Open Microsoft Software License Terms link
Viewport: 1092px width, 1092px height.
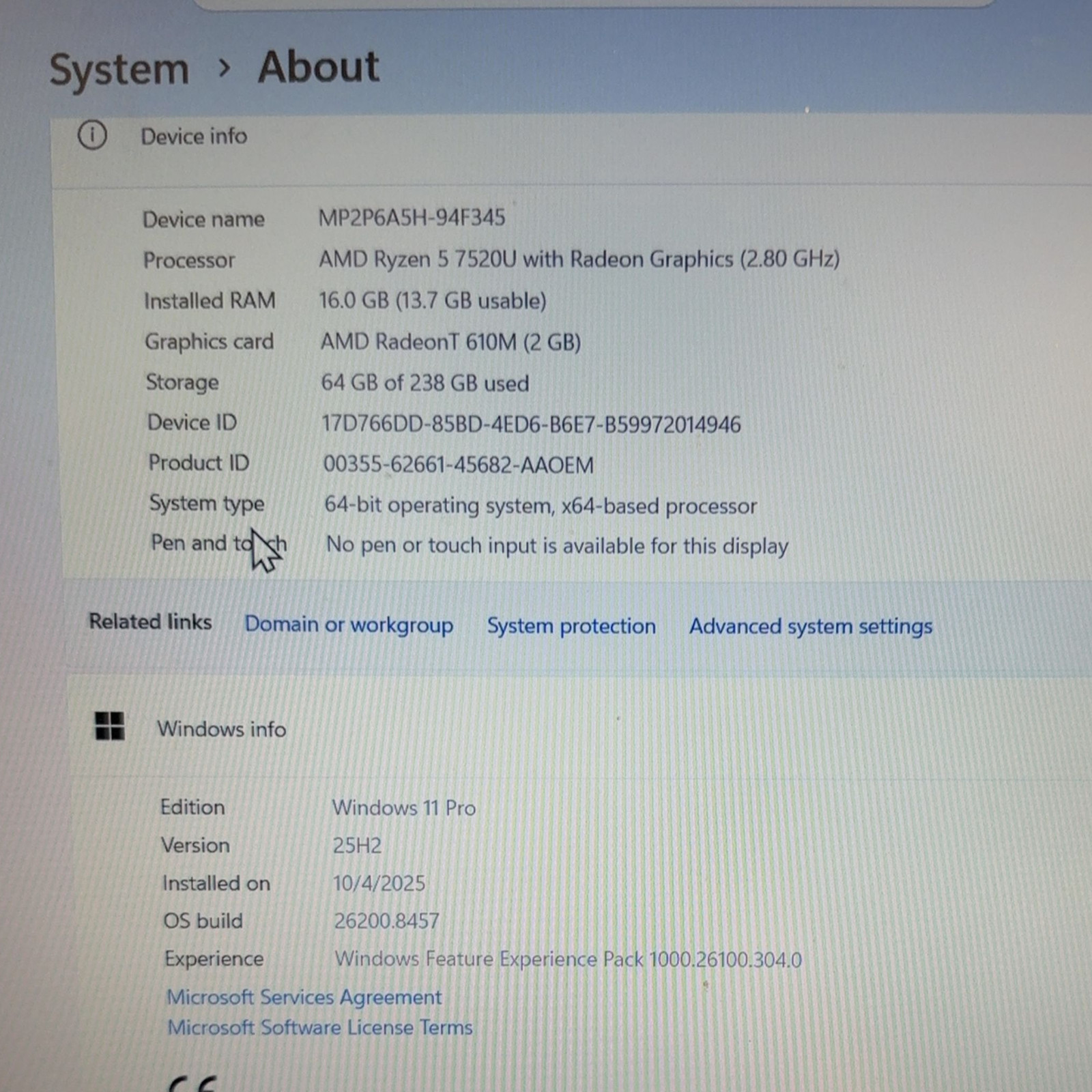pyautogui.click(x=320, y=1027)
